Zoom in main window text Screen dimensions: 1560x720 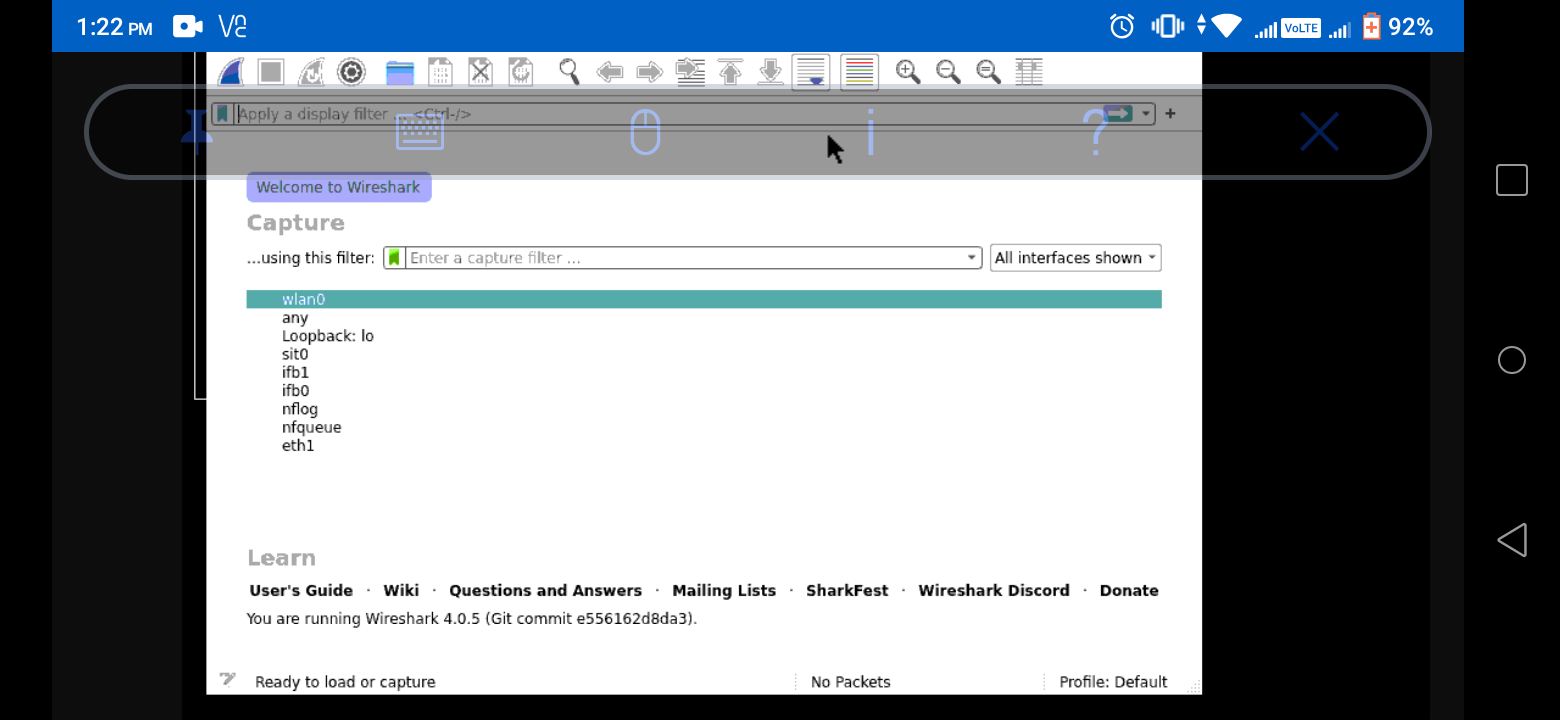point(908,72)
